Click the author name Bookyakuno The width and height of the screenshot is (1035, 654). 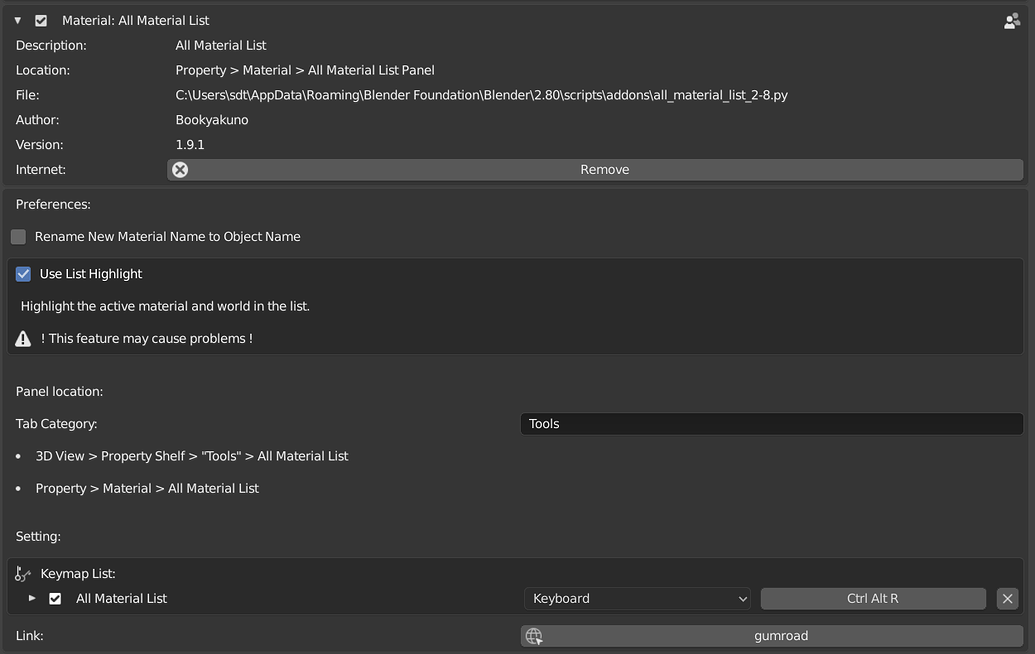click(x=212, y=119)
